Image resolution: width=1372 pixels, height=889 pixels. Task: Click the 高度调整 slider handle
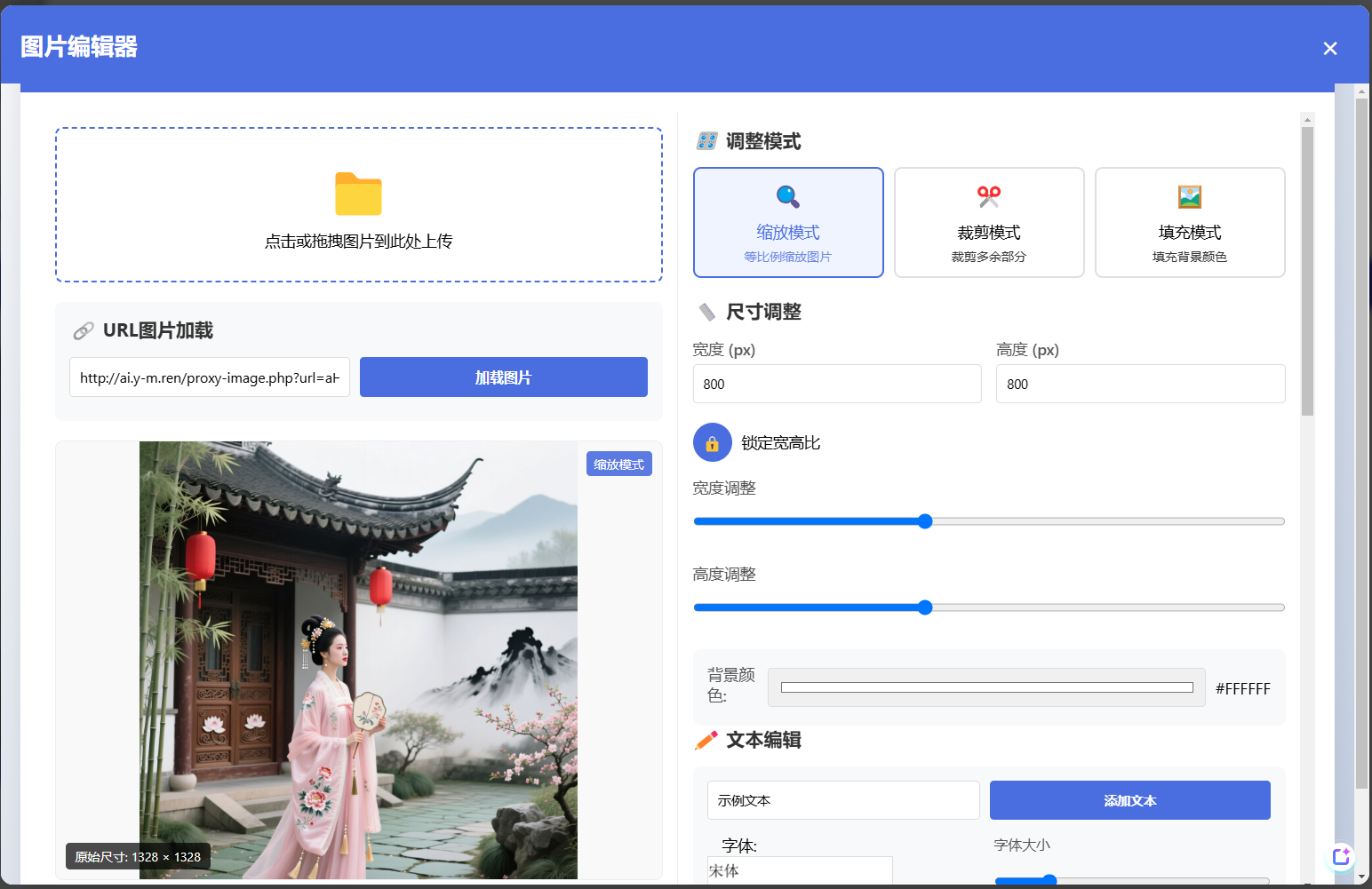pyautogui.click(x=925, y=607)
